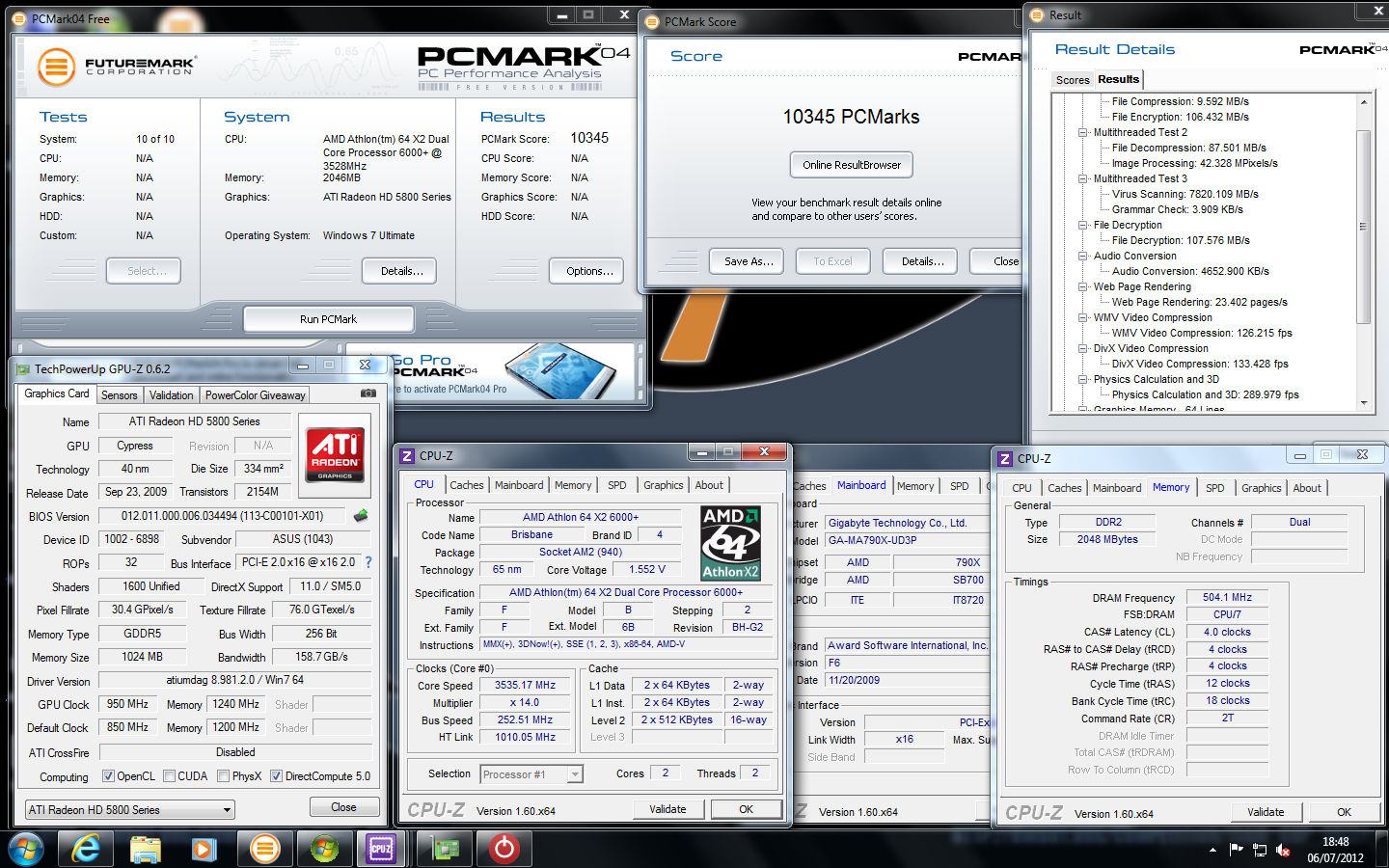
Task: Toggle the DirectCompute 5.0 checkbox
Action: pyautogui.click(x=276, y=775)
